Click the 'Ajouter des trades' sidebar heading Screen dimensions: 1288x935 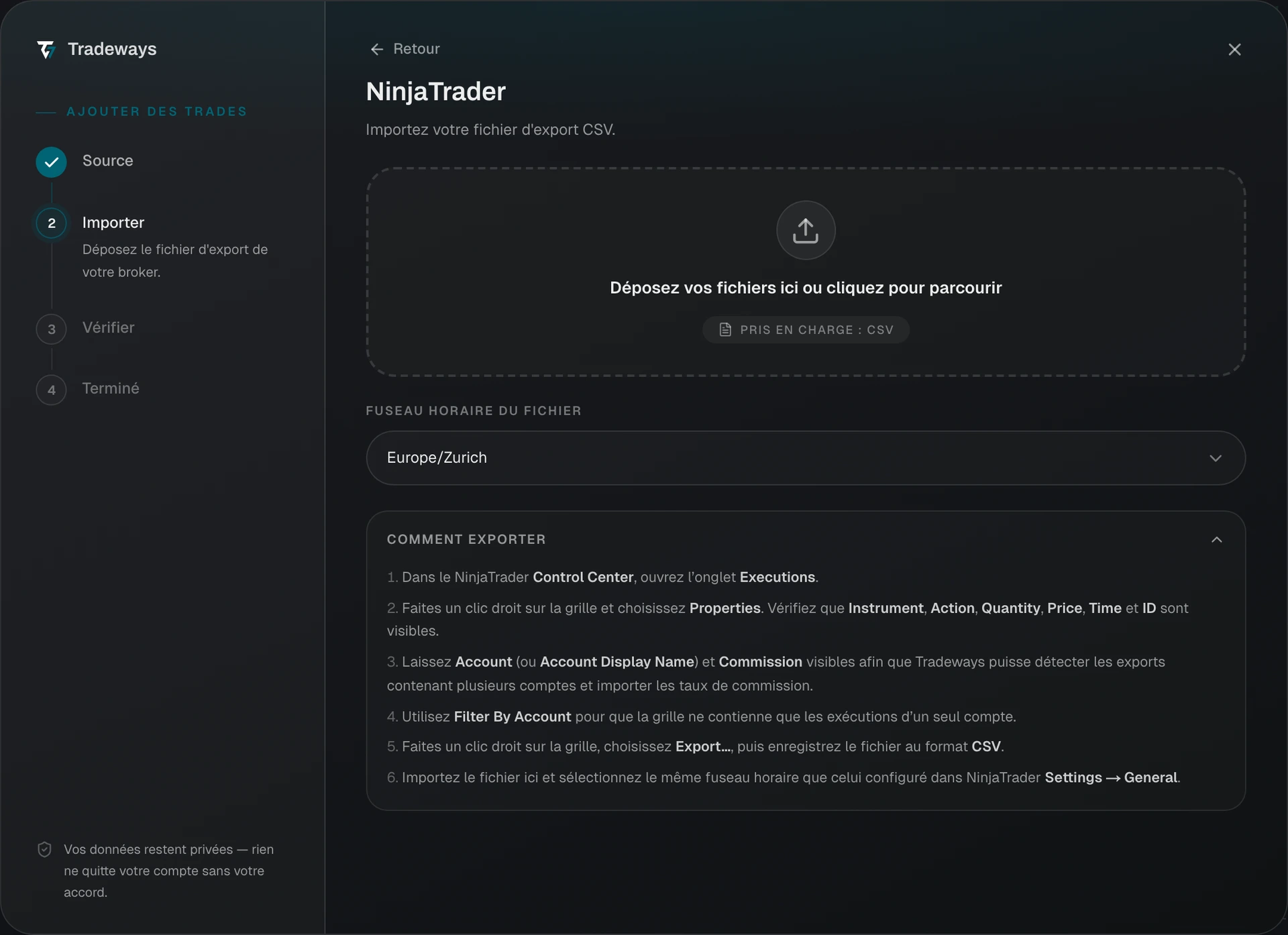(x=157, y=111)
